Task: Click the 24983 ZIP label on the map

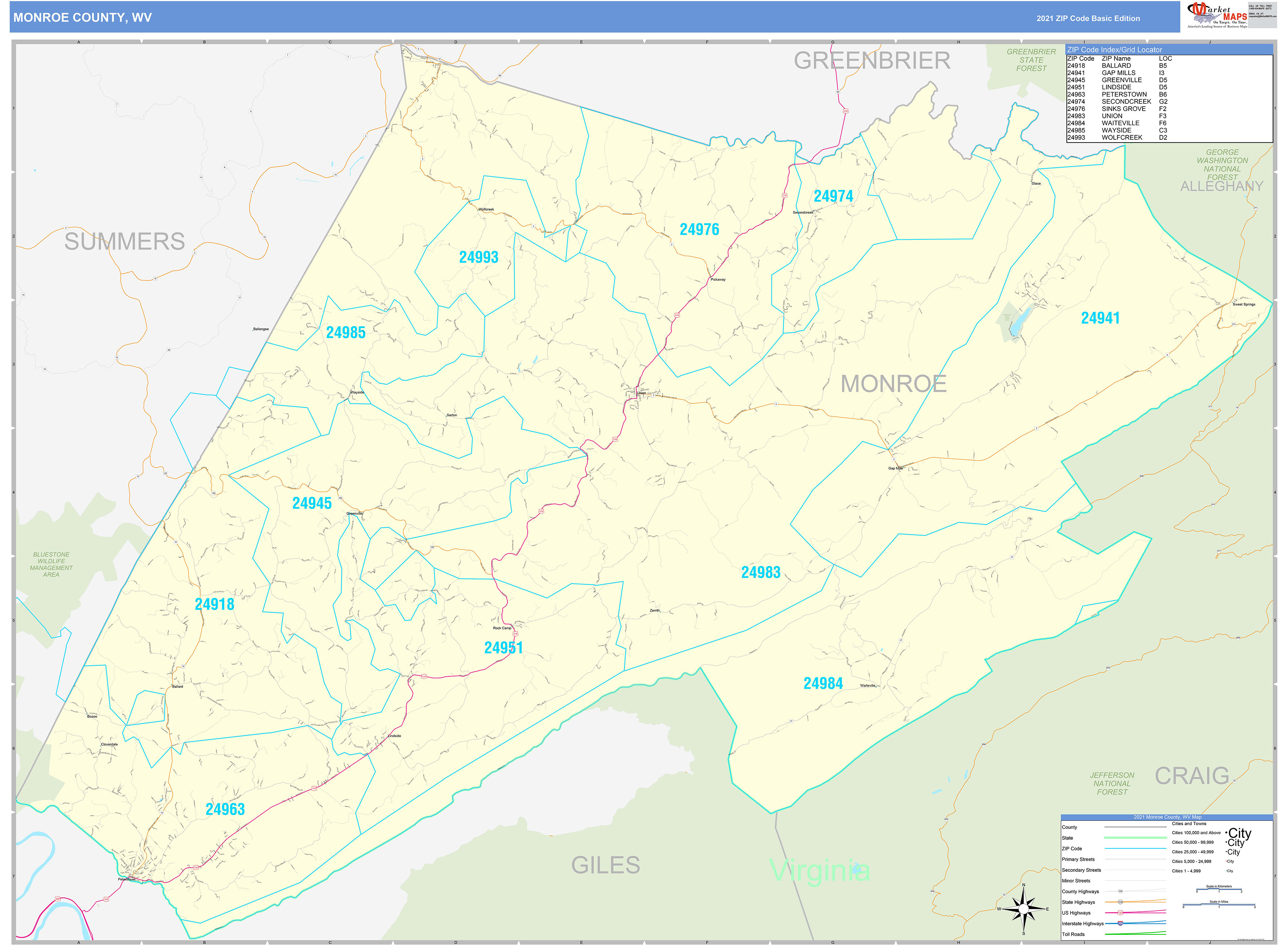Action: click(761, 572)
